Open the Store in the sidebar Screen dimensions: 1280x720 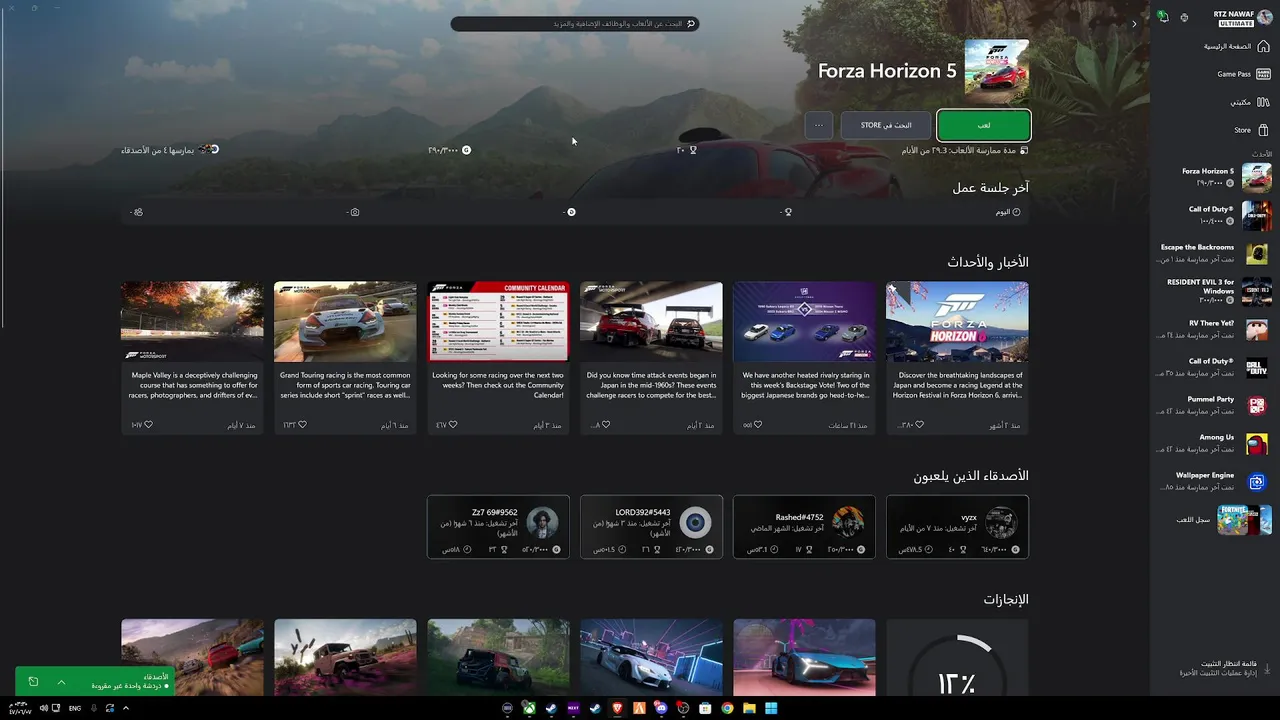(1251, 130)
